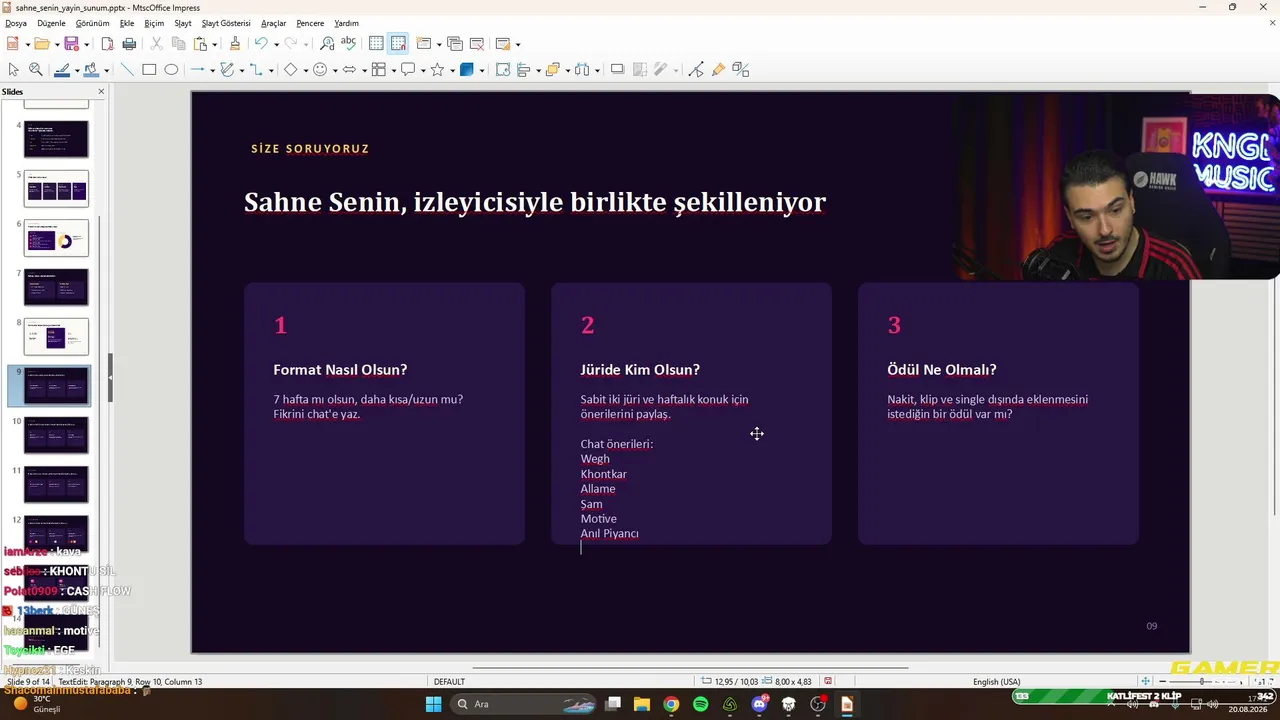Open Fill Color dropdown arrow
Viewport: 1280px width, 720px height.
pyautogui.click(x=106, y=70)
